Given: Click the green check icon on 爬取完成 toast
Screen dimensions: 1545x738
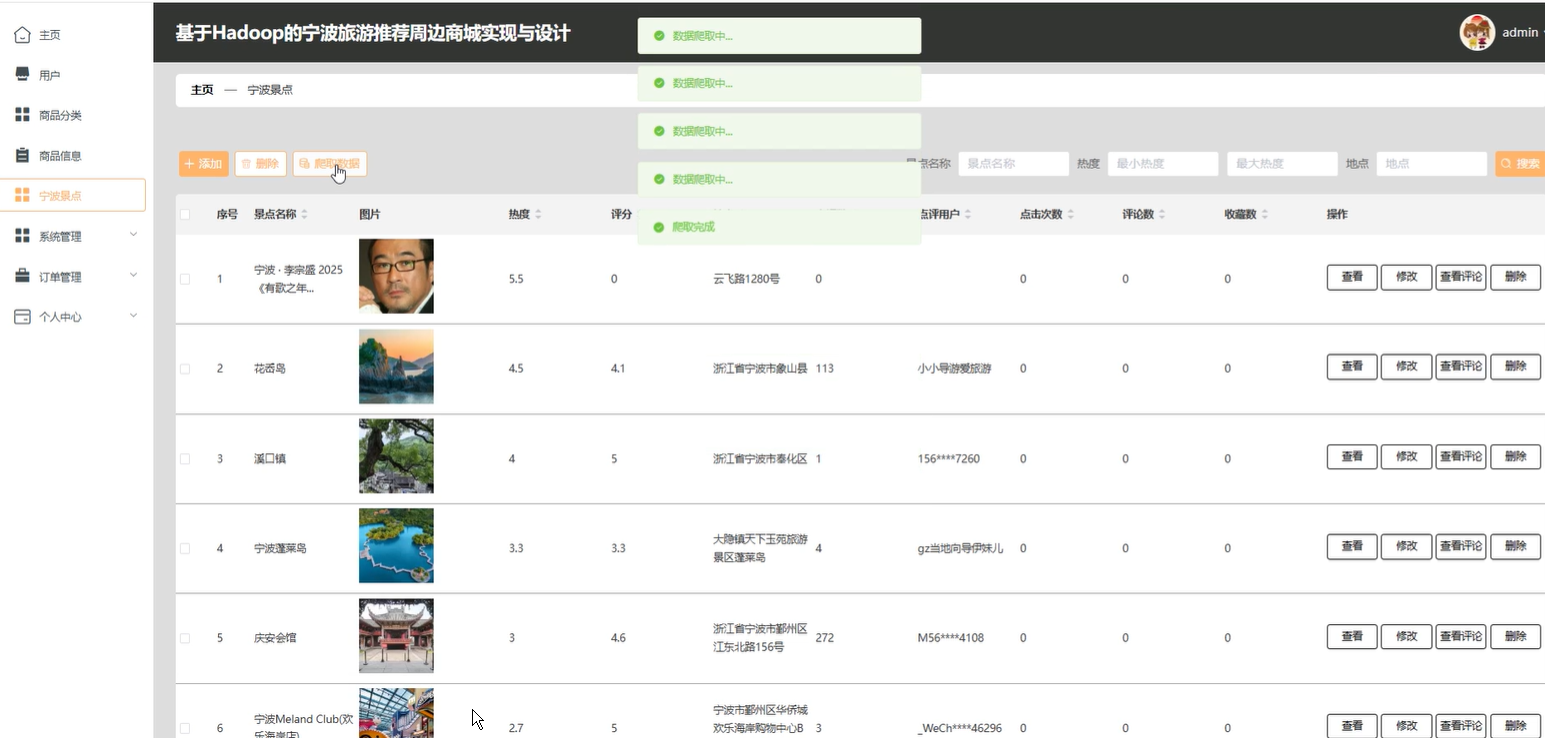Looking at the screenshot, I should coord(659,227).
